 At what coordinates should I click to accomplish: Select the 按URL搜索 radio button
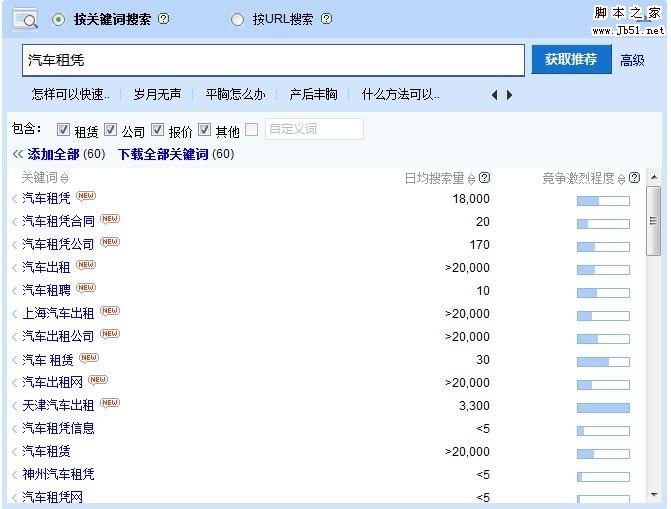point(237,19)
